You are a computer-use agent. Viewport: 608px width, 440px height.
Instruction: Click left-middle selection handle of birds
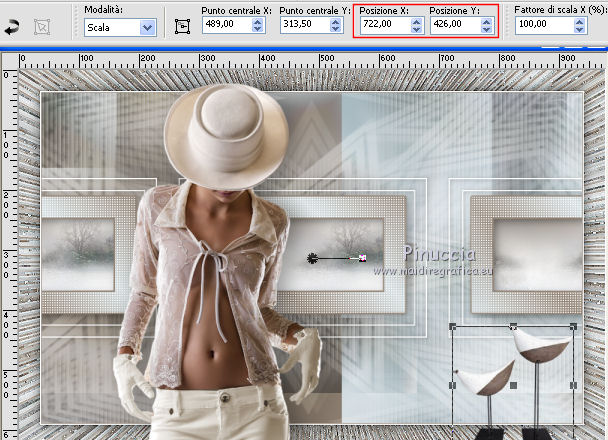click(453, 385)
